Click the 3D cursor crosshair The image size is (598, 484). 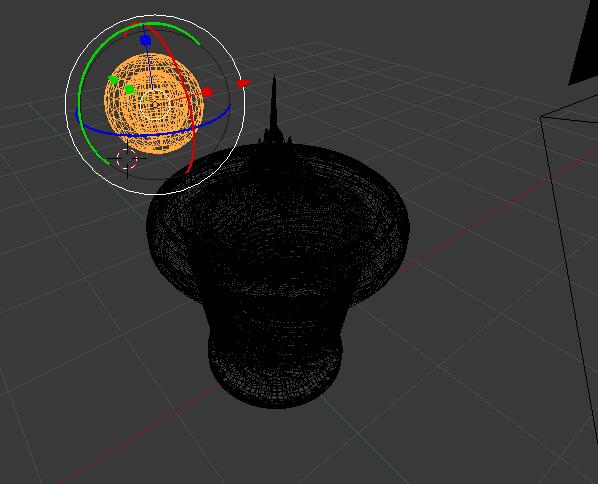[126, 159]
